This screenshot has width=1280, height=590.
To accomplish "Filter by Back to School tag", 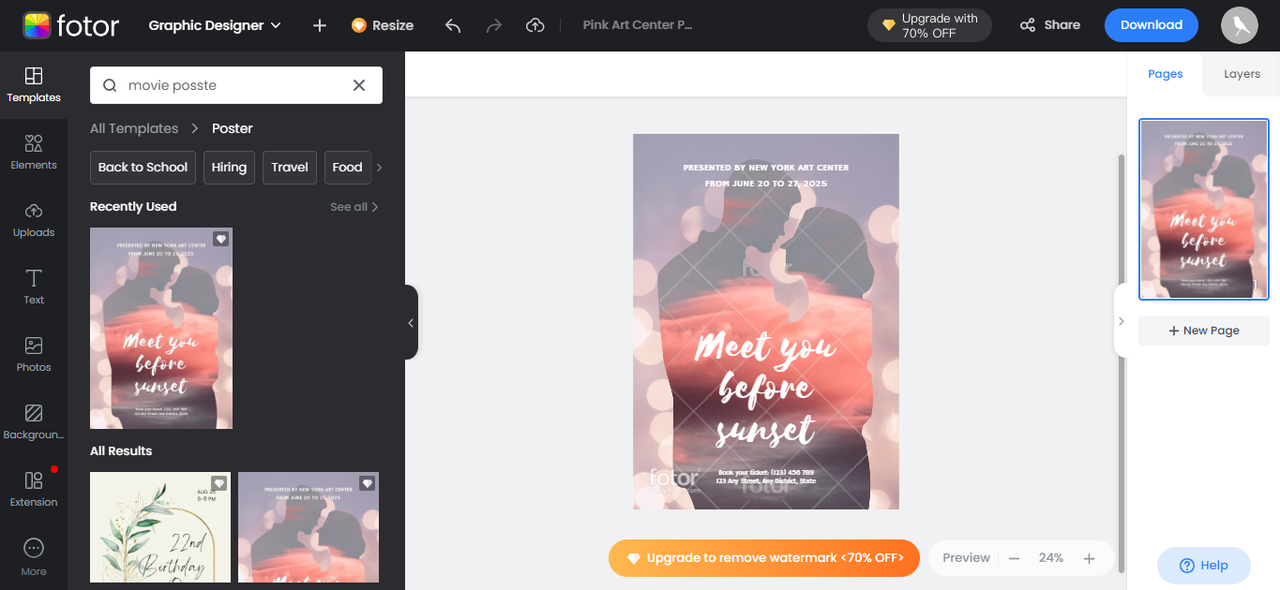I will tap(143, 167).
